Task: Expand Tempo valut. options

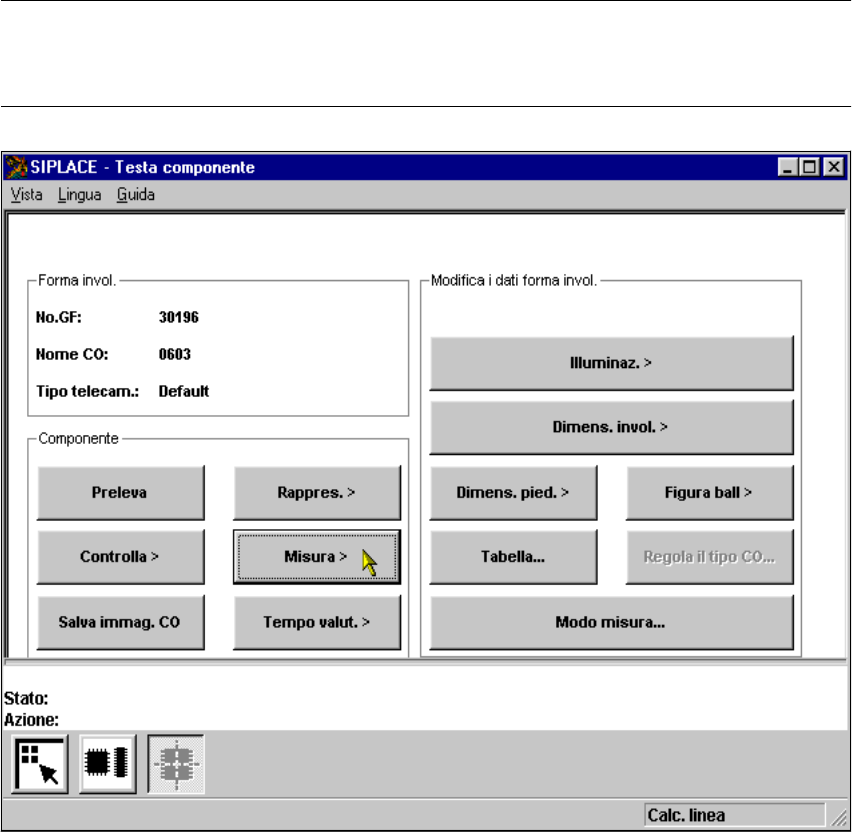Action: [317, 622]
